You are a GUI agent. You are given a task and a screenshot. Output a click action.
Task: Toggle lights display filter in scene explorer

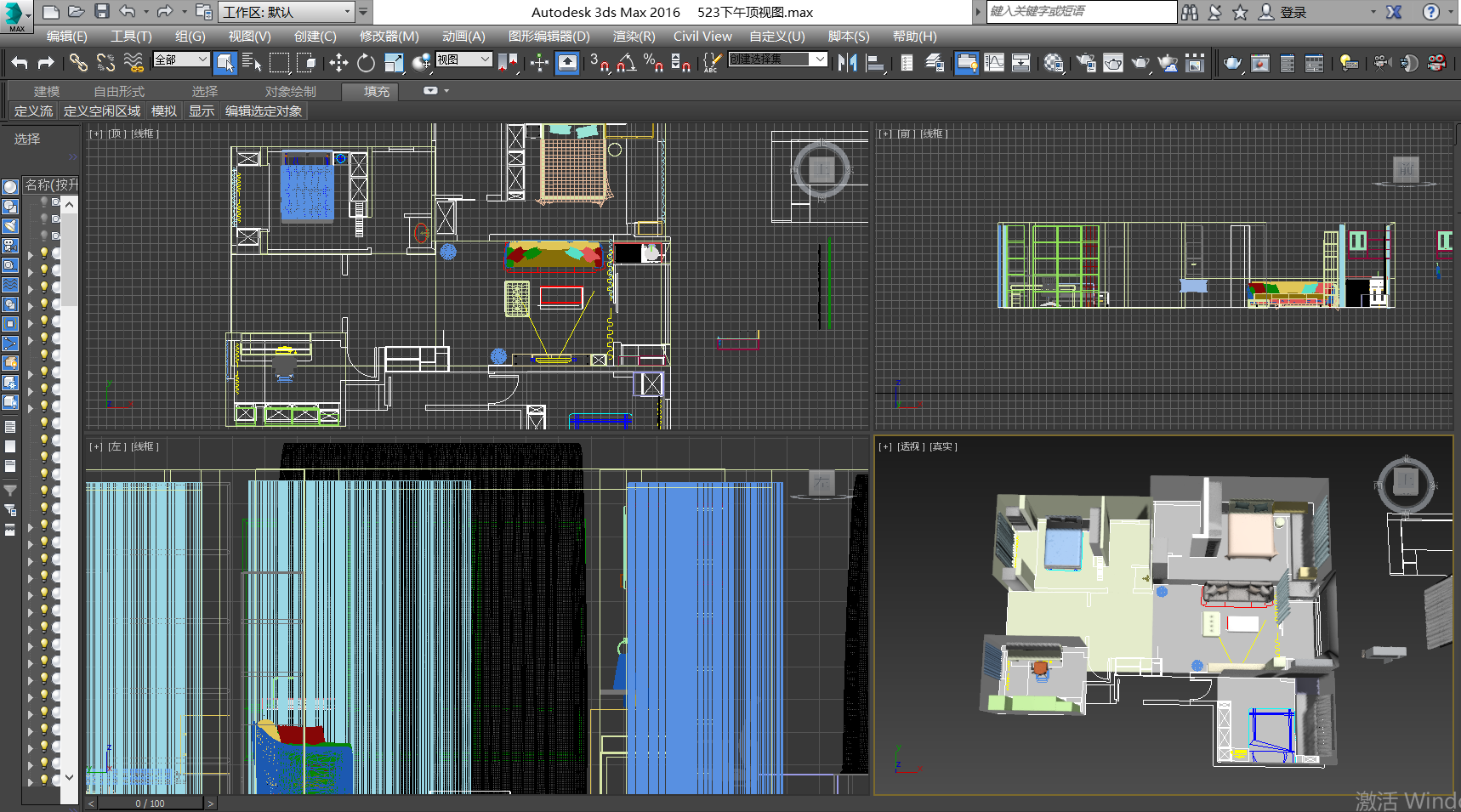coord(10,226)
